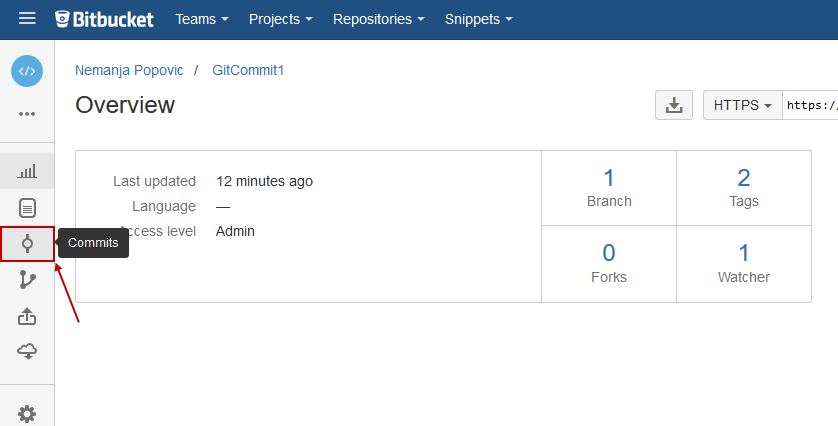Click the download repository button
838x426 pixels.
pyautogui.click(x=674, y=105)
